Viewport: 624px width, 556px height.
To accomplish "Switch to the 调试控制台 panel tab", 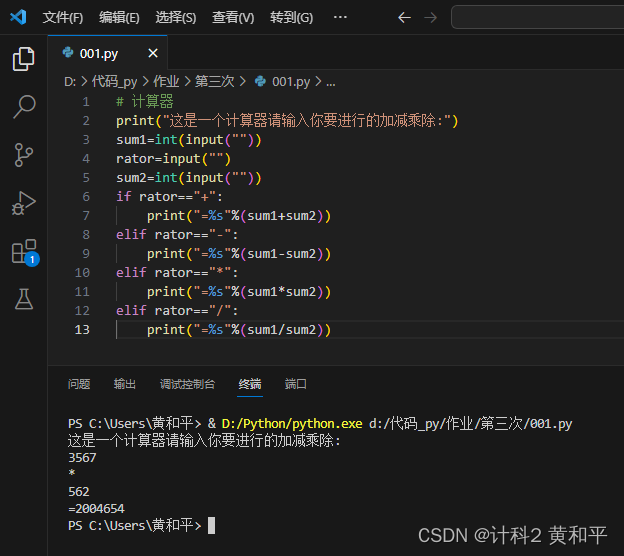I will [187, 384].
